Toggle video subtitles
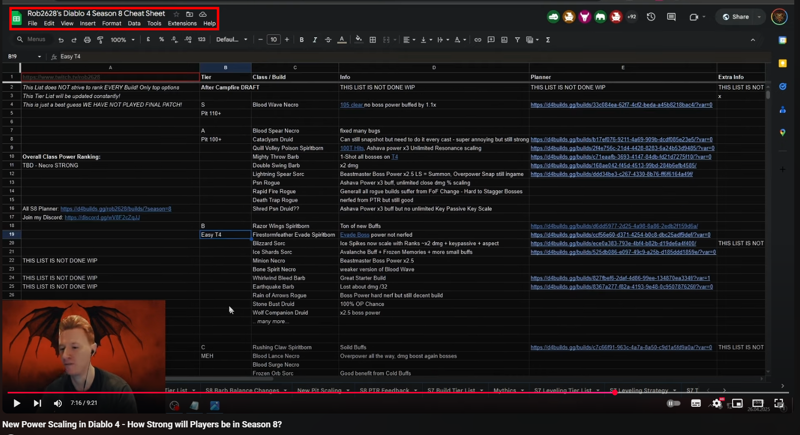Image resolution: width=800 pixels, height=435 pixels. point(696,403)
